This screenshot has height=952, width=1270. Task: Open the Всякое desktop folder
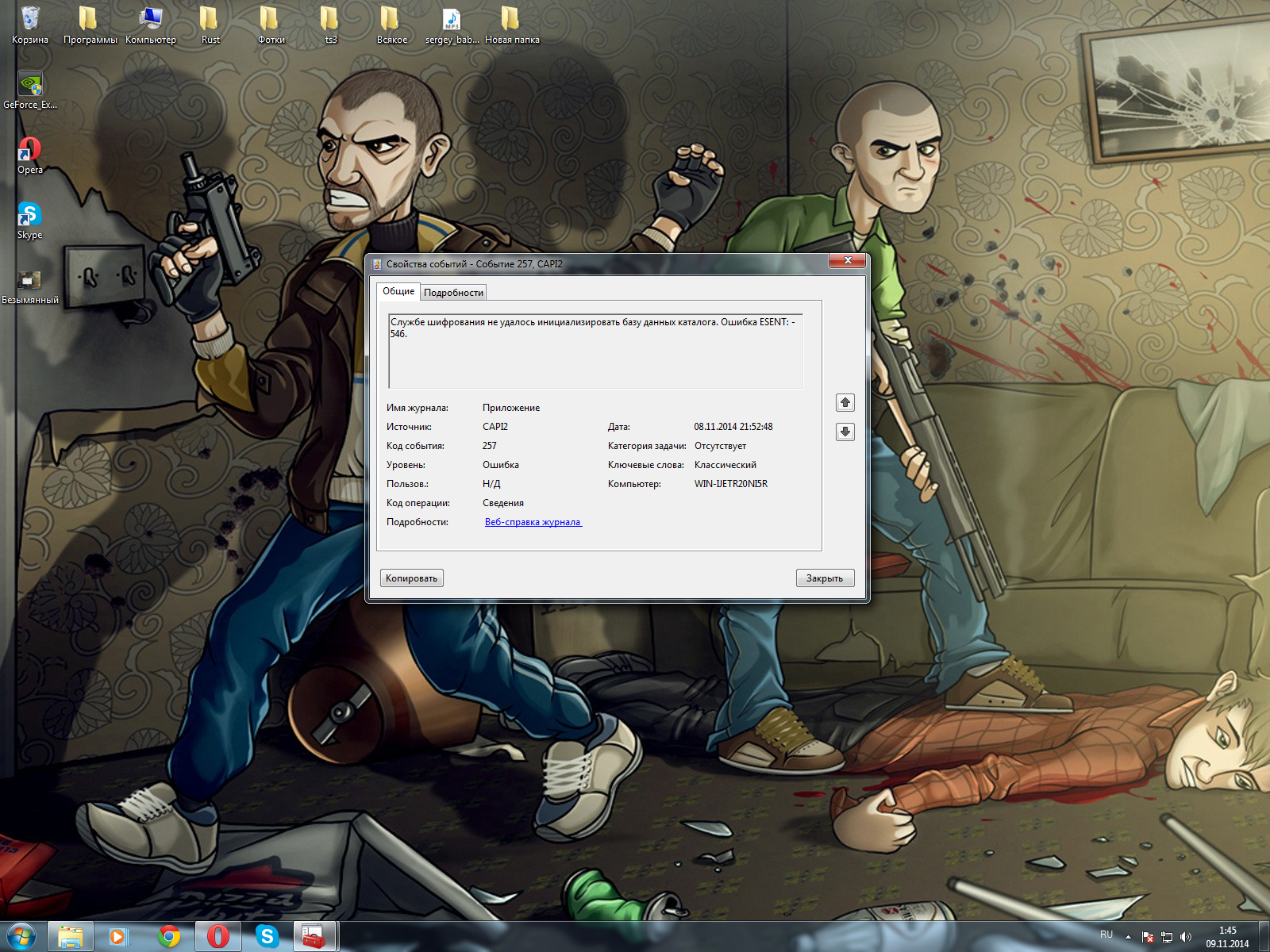391,25
